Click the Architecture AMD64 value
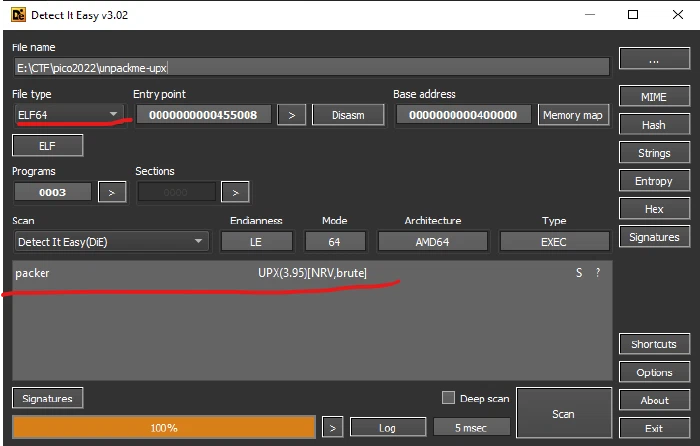The height and width of the screenshot is (446, 700). (433, 242)
